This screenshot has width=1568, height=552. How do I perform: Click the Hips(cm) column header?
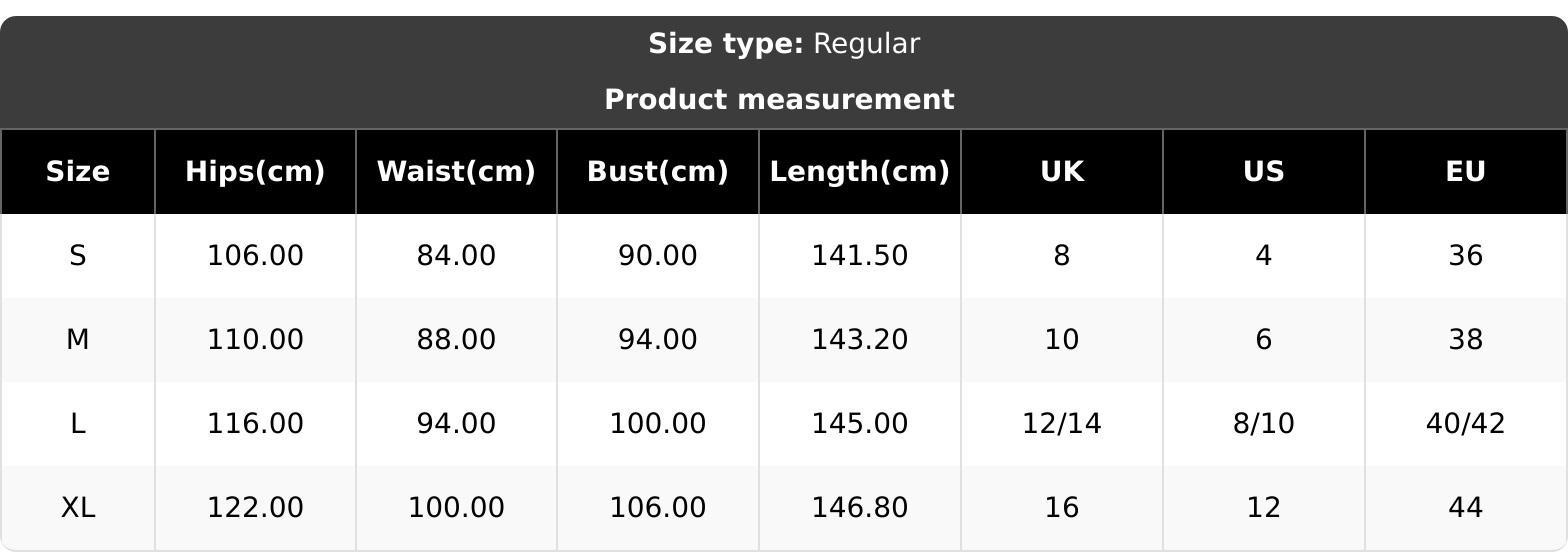point(255,172)
